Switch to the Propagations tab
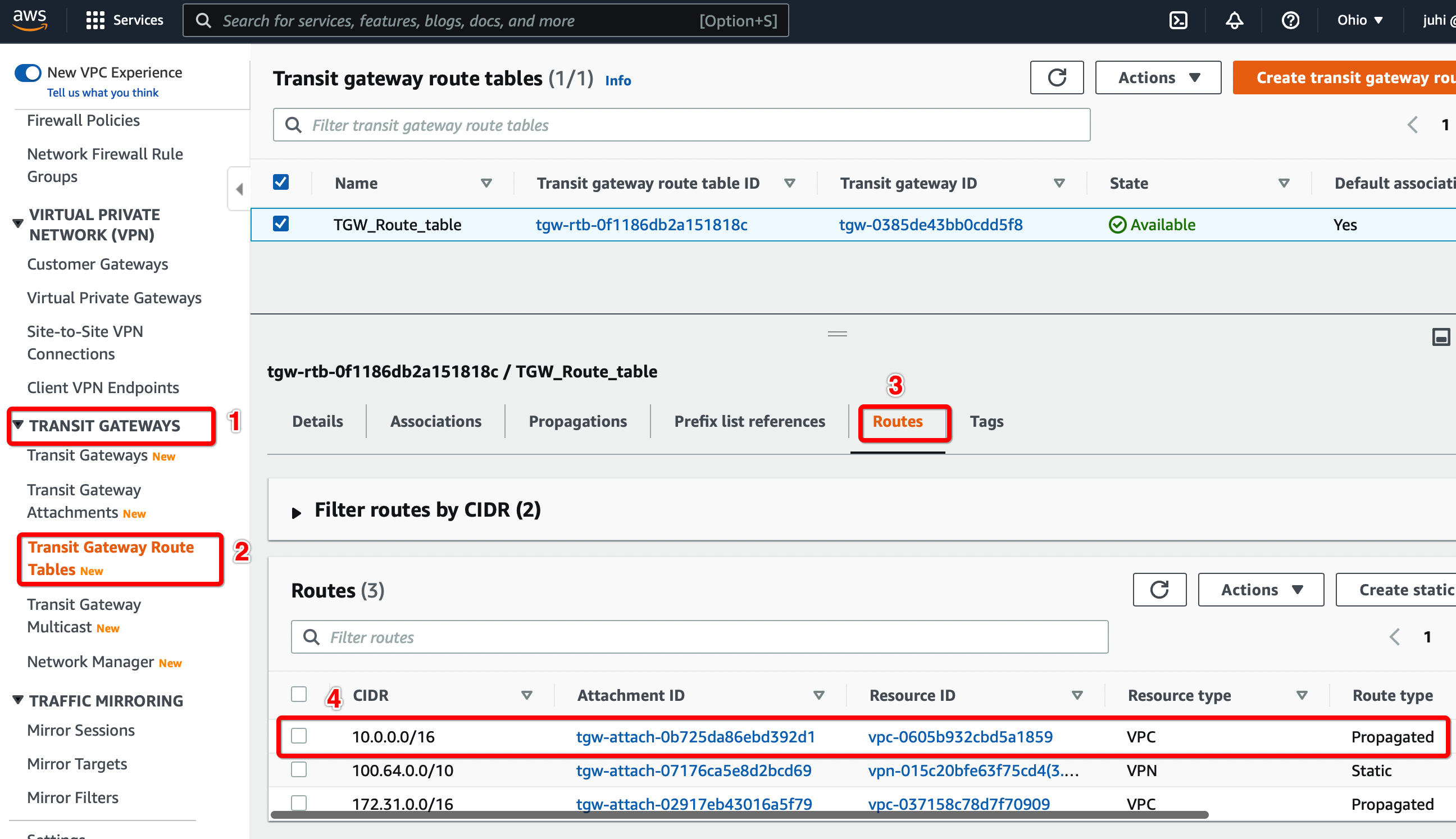This screenshot has width=1456, height=839. click(577, 421)
